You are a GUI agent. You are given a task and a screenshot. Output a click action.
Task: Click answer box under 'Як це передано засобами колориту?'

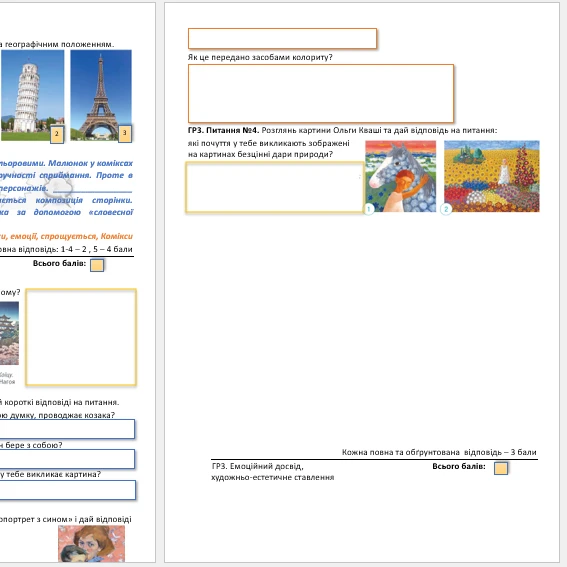click(321, 94)
